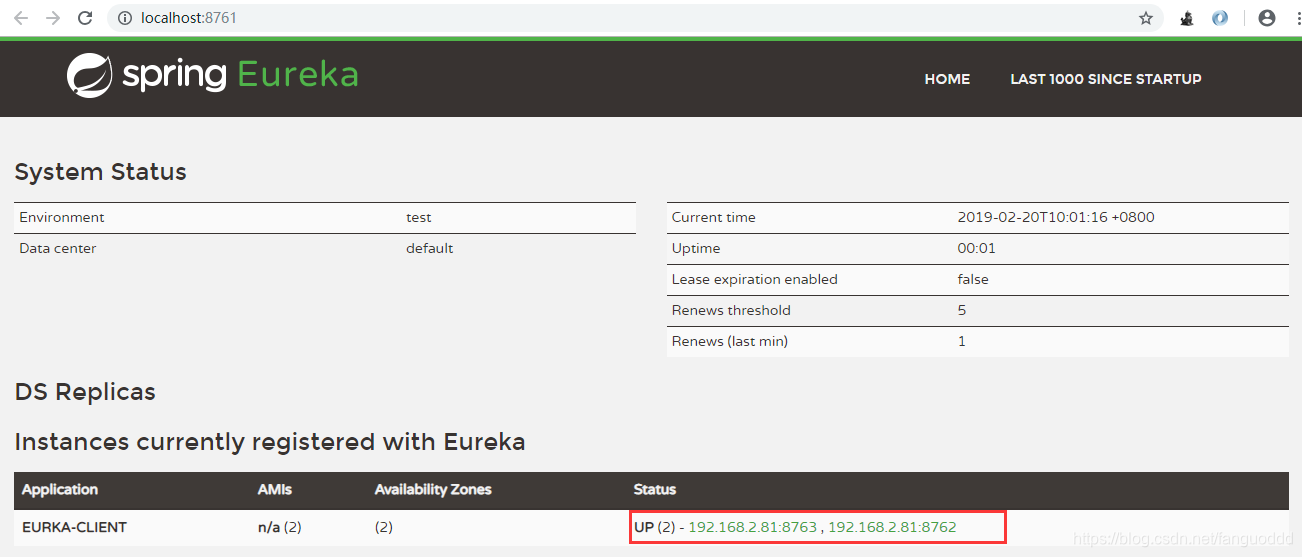Select Lease expiration enabled value 'false'
The image size is (1302, 557).
(973, 279)
